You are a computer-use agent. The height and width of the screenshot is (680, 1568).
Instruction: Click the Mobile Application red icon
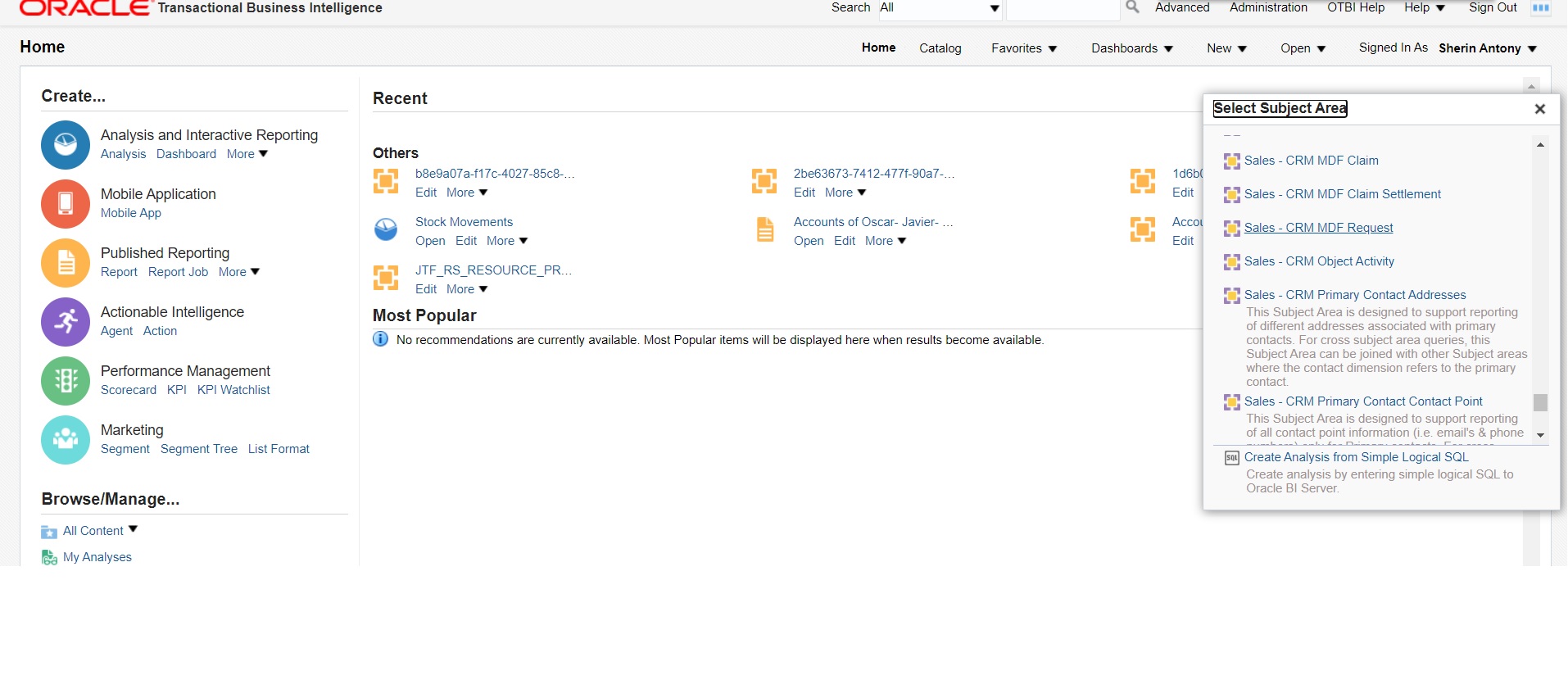pos(66,204)
